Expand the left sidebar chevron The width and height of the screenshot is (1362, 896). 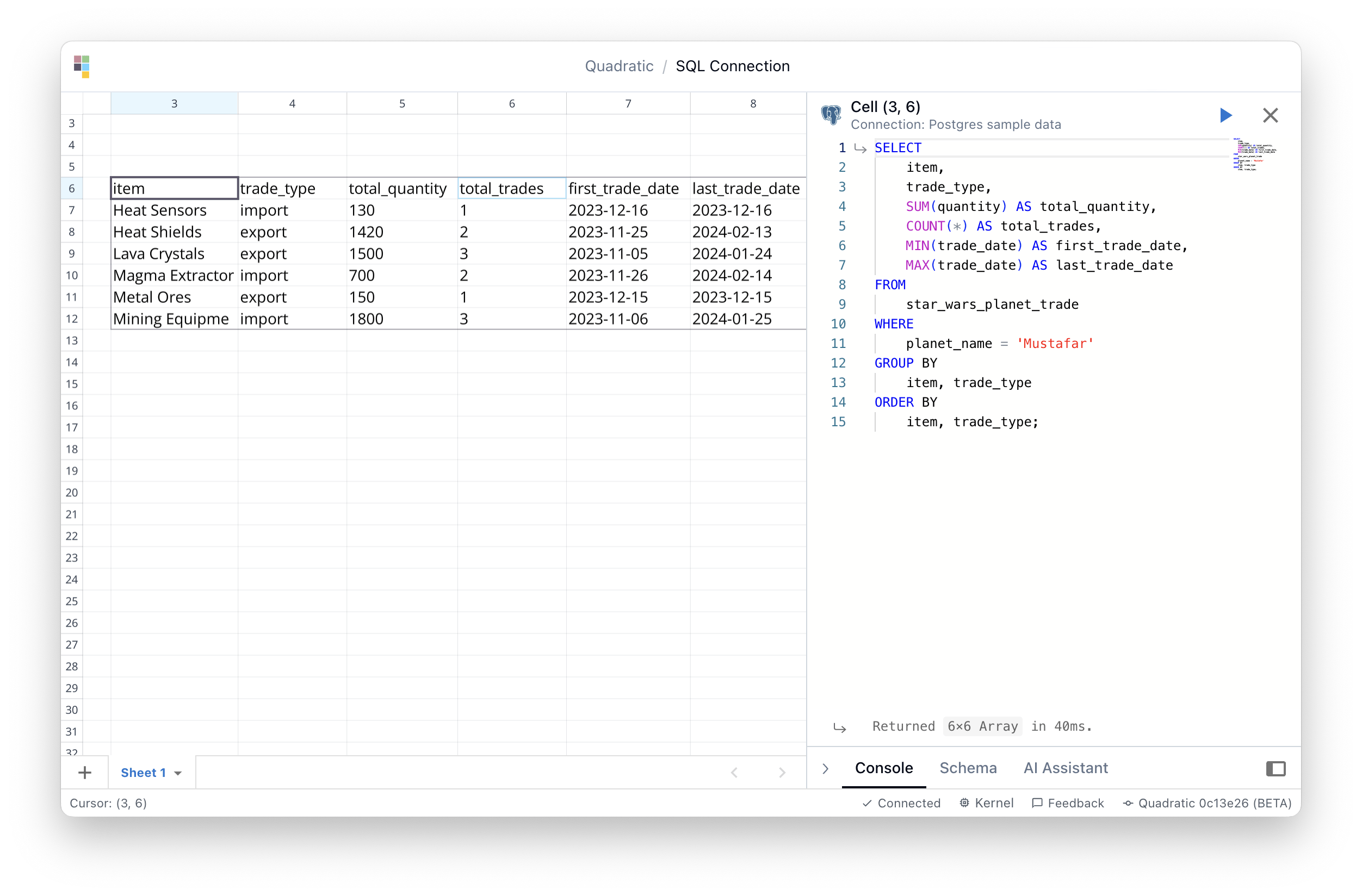tap(826, 768)
